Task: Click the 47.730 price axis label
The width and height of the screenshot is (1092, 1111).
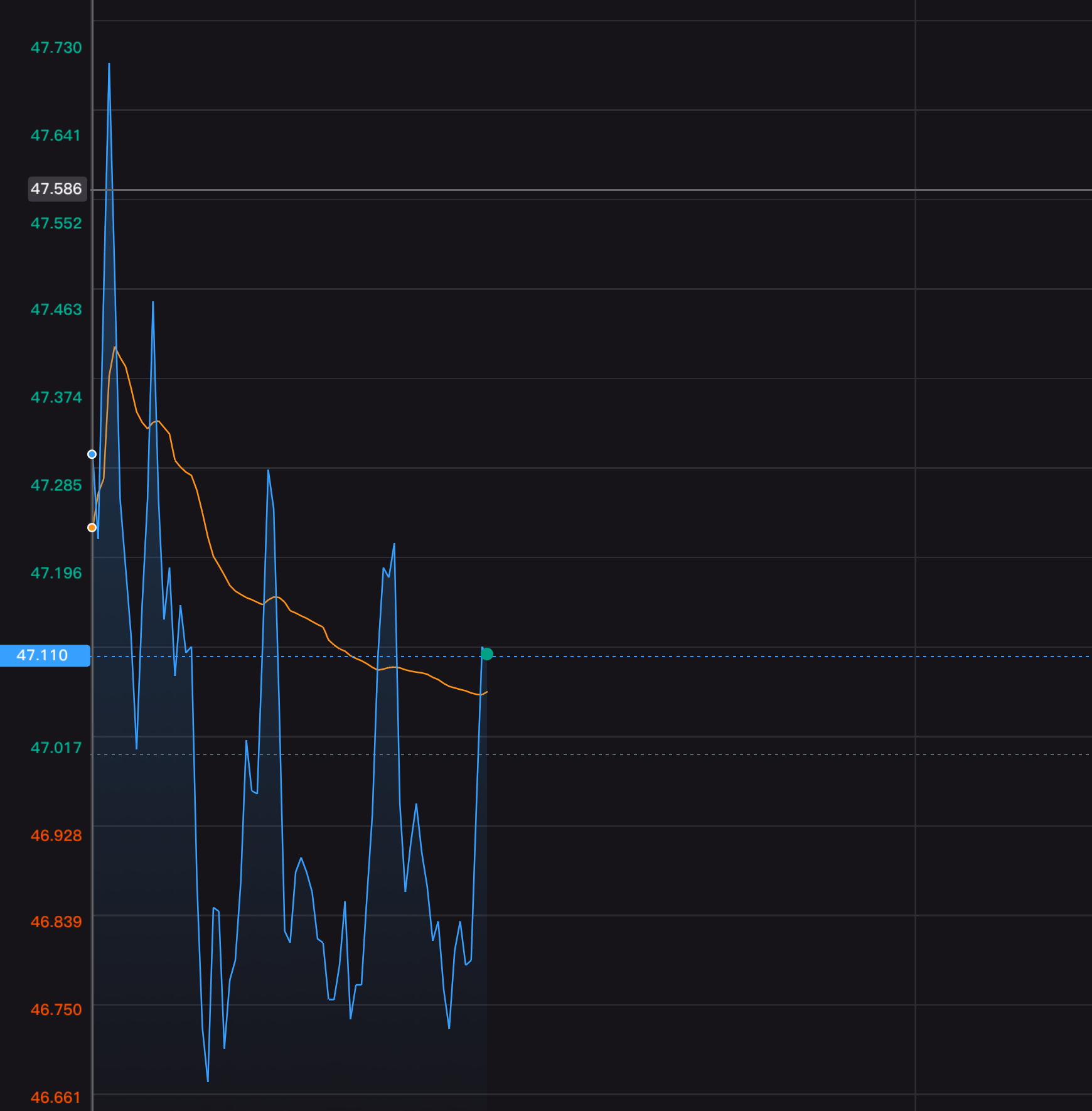Action: pyautogui.click(x=56, y=48)
